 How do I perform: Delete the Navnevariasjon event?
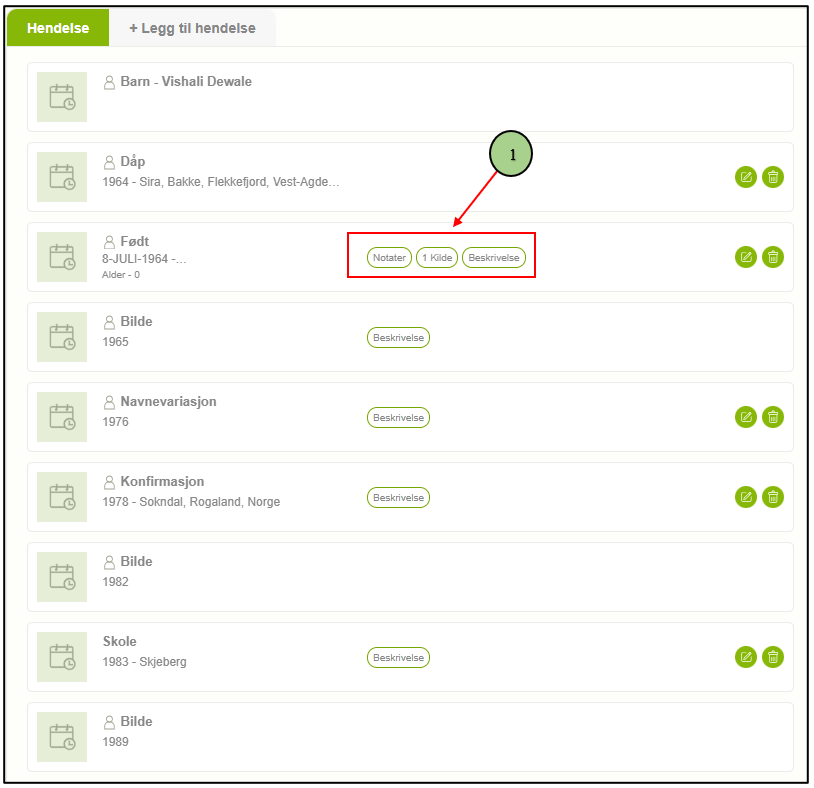point(773,417)
